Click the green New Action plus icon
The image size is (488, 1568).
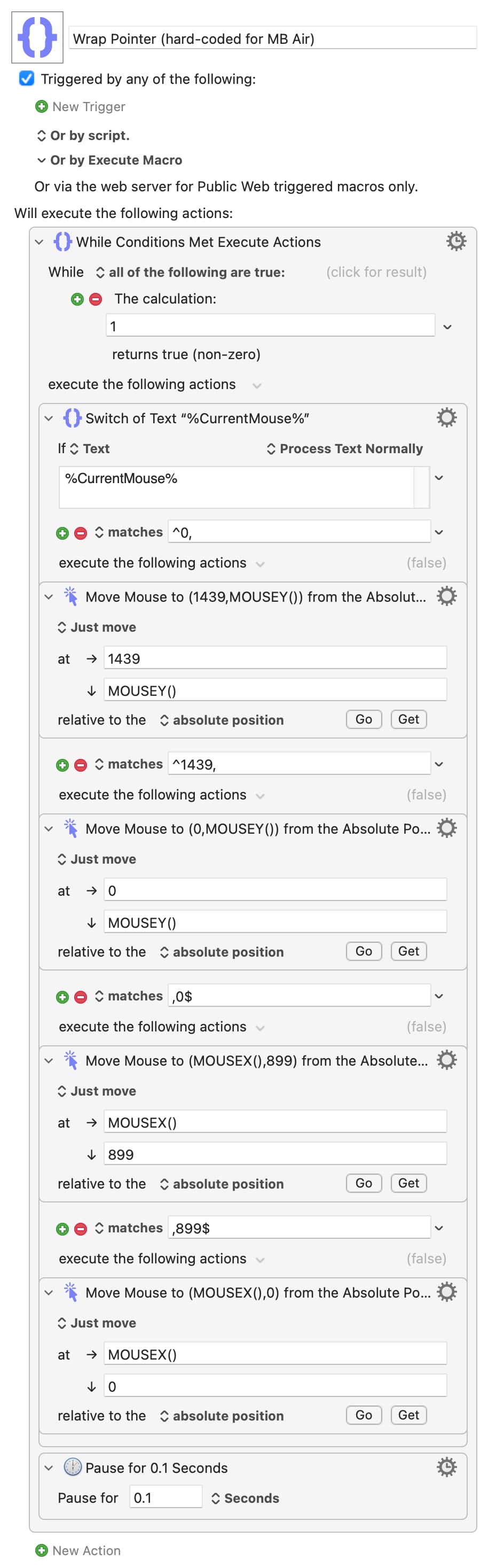tap(41, 1550)
